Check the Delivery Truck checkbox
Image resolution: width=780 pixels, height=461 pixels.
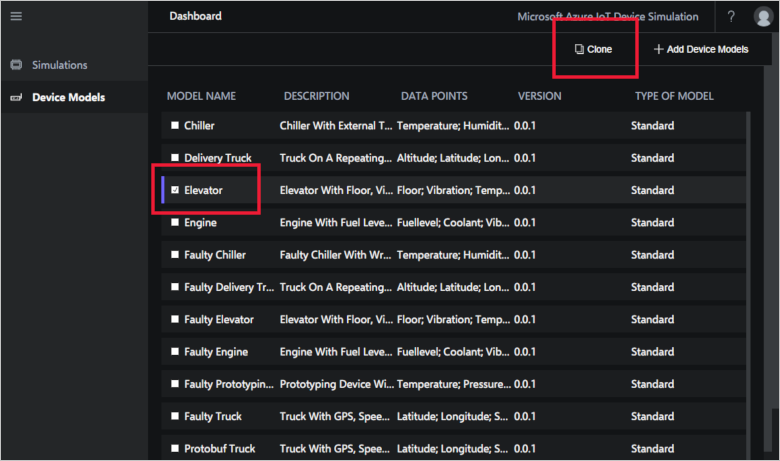pos(175,158)
